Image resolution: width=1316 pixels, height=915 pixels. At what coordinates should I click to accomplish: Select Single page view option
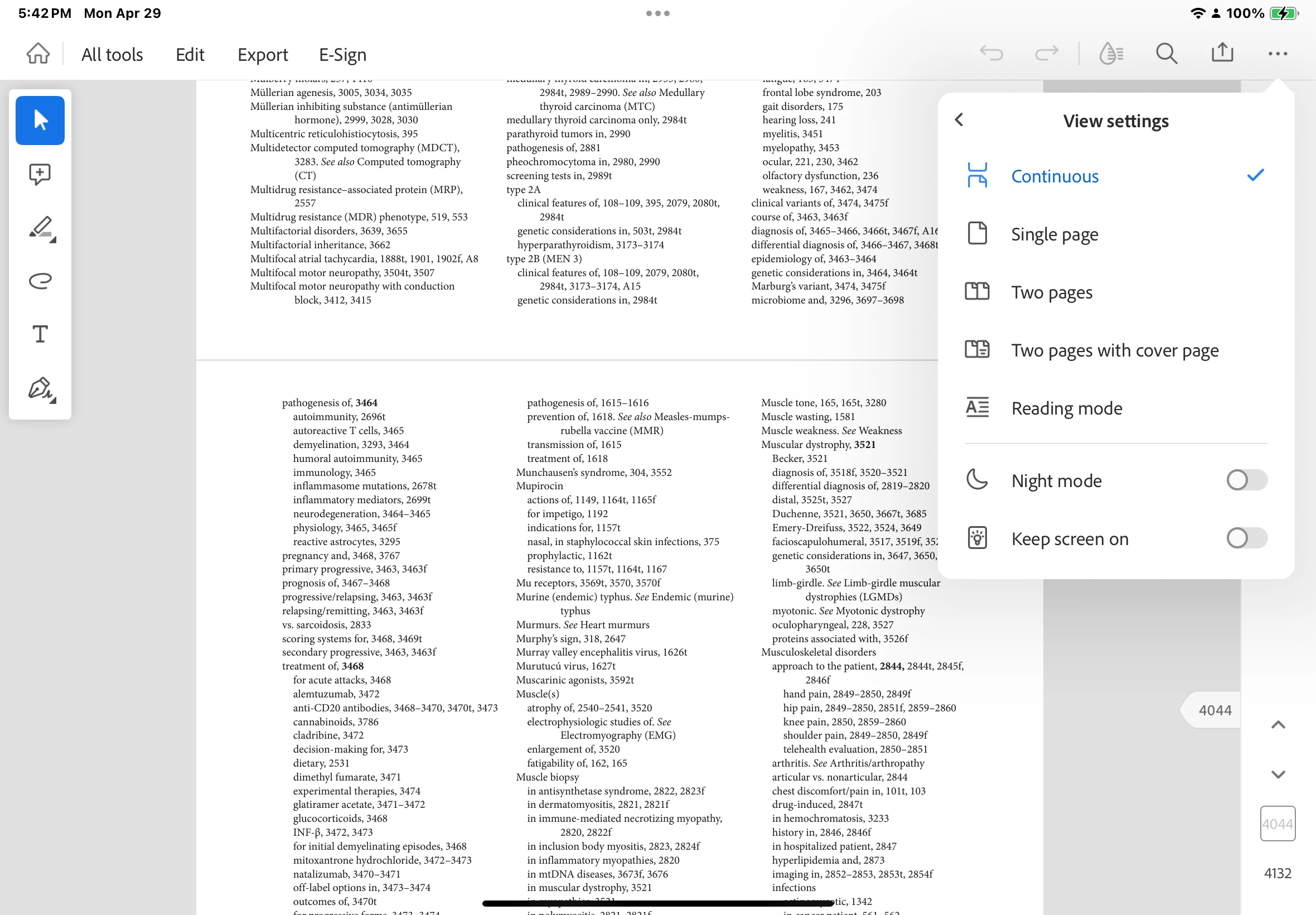click(x=1054, y=234)
